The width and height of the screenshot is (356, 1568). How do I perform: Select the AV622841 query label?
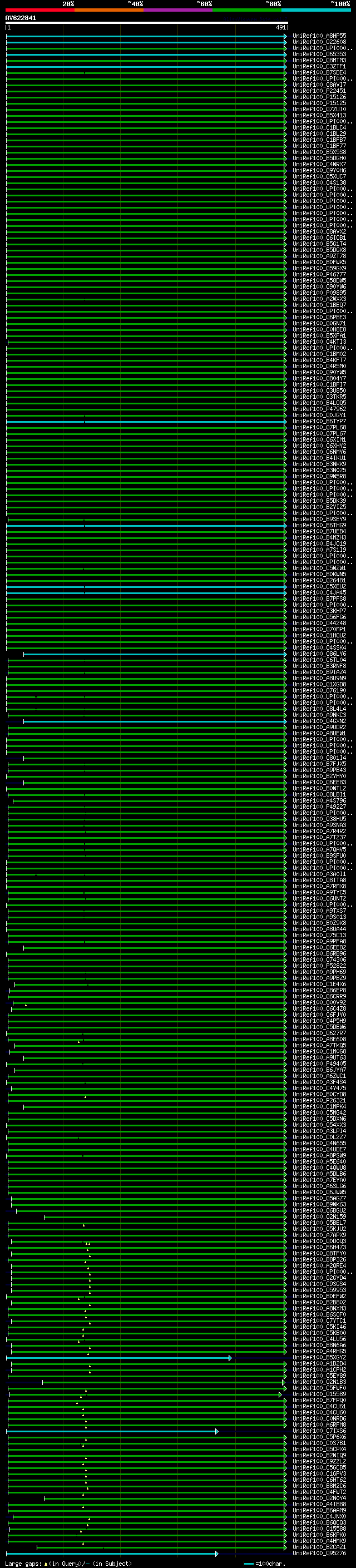click(x=21, y=18)
